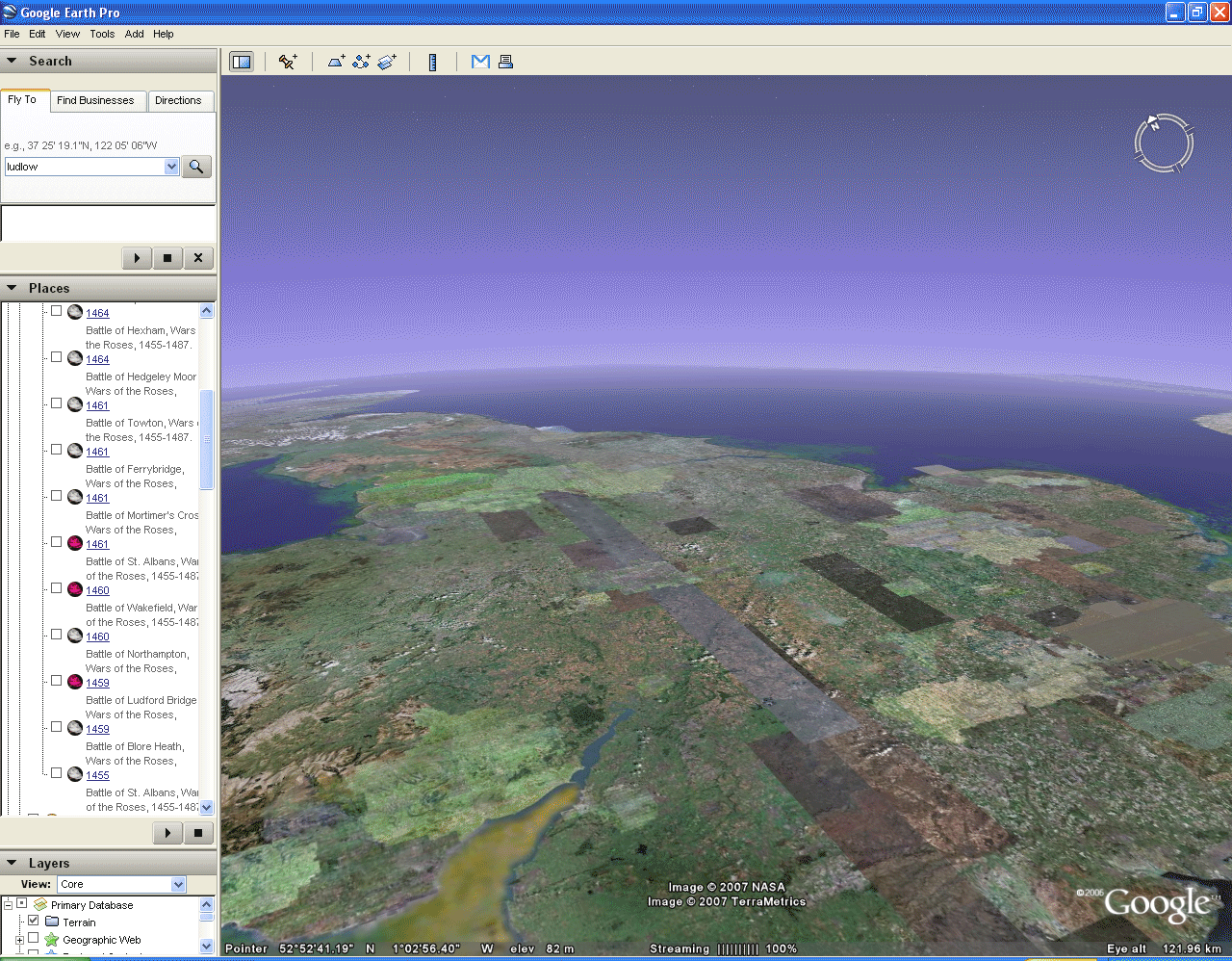Click placemark icon for Battle of Hedgeley Moor

[x=75, y=358]
